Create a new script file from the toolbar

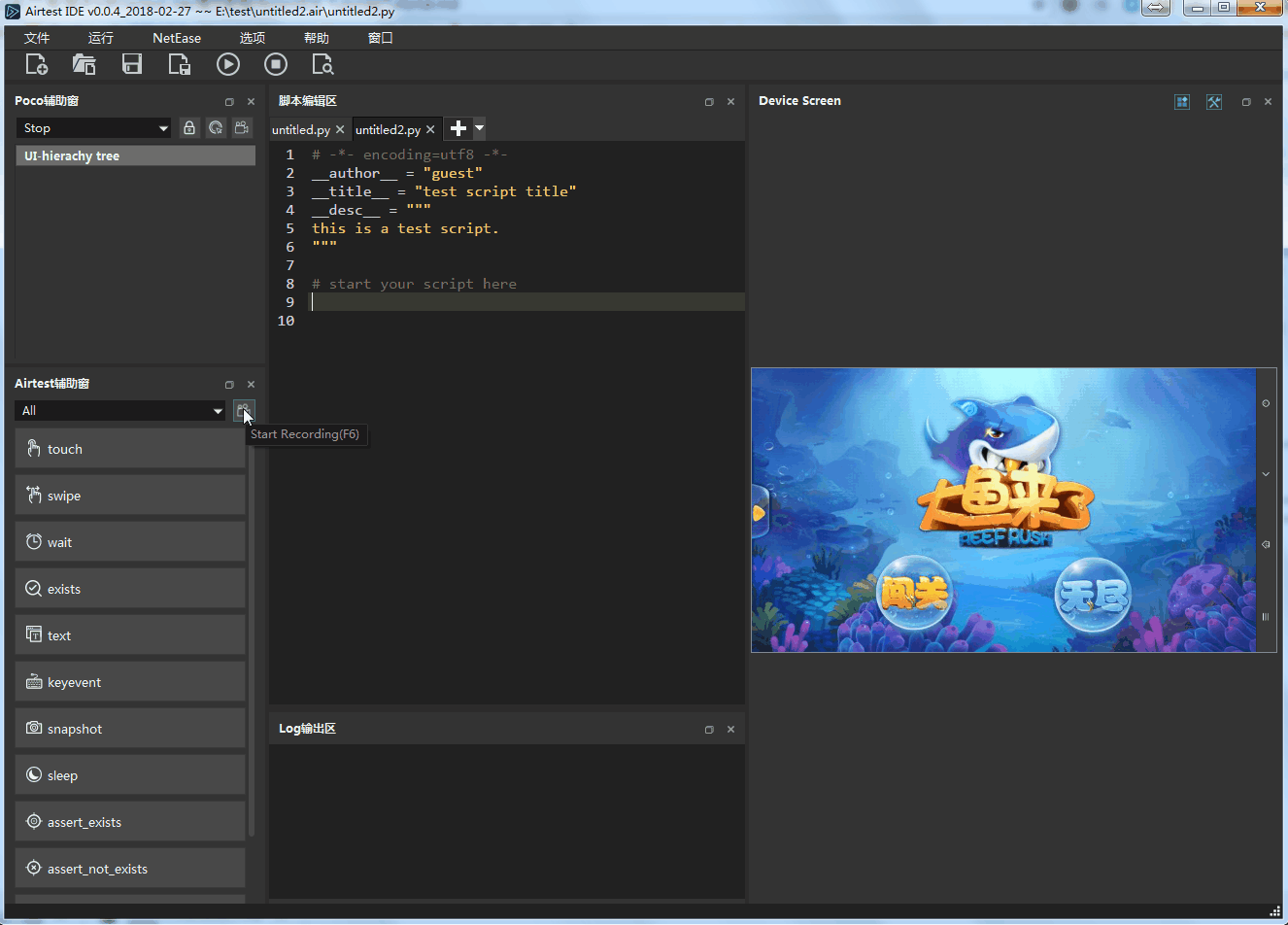click(36, 64)
